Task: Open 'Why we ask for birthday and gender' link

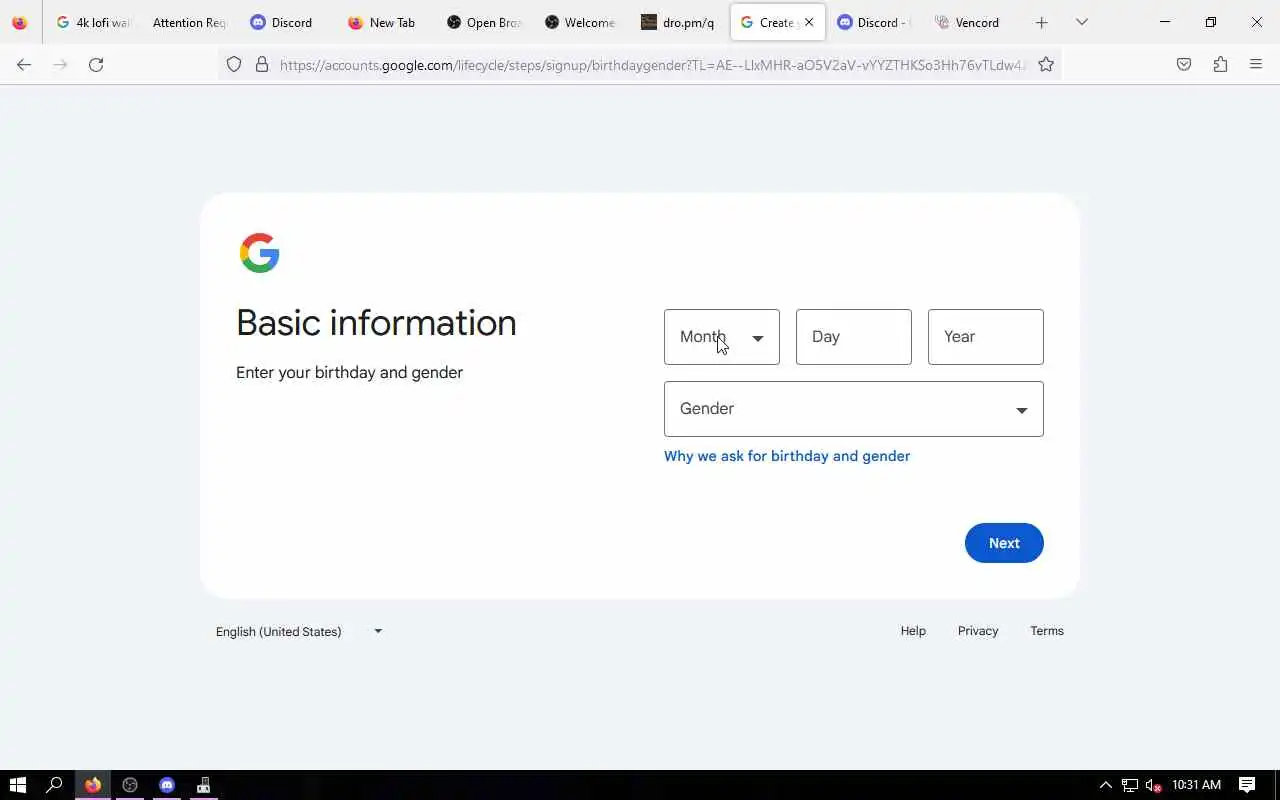Action: (787, 456)
